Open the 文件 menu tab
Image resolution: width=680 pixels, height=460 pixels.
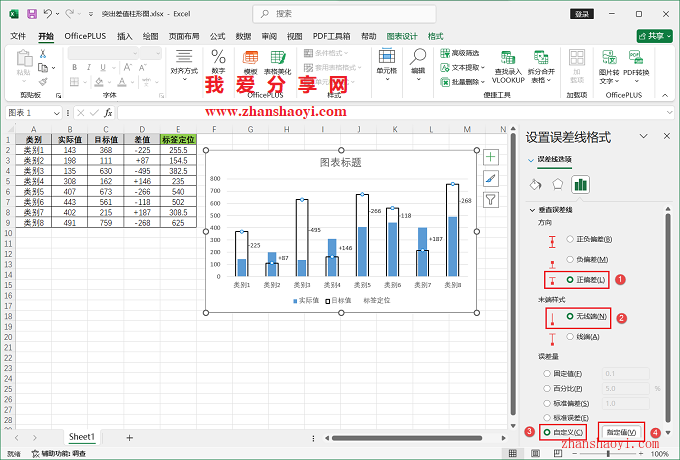(18, 36)
